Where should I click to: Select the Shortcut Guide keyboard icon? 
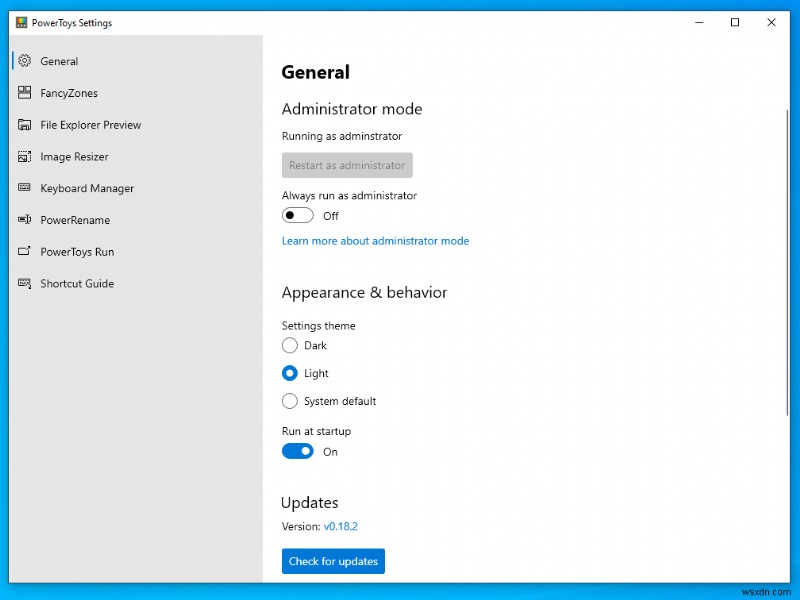(27, 284)
